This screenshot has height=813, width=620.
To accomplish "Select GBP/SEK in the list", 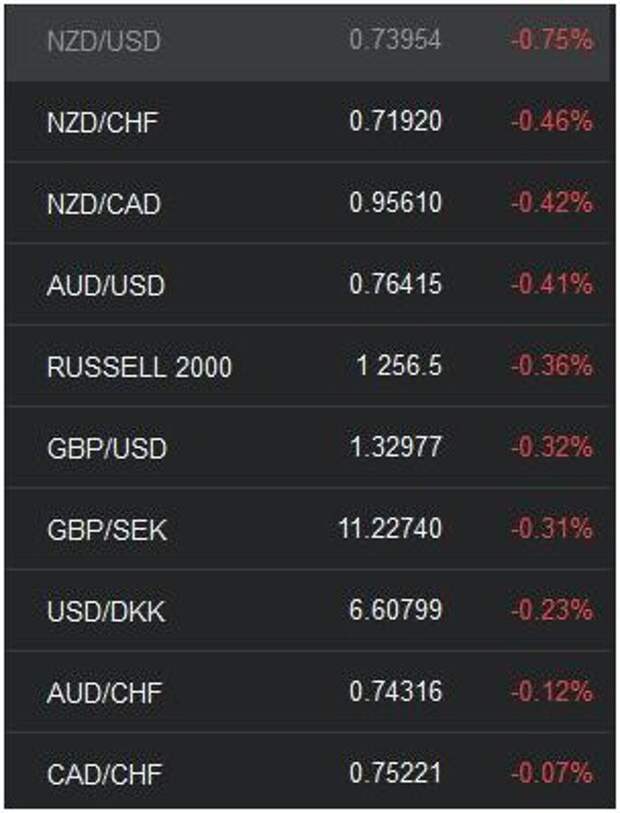I will (x=310, y=529).
